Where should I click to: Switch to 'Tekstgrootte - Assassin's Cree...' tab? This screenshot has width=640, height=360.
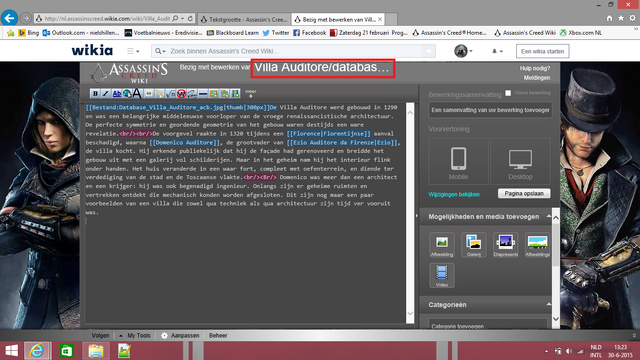tap(244, 19)
